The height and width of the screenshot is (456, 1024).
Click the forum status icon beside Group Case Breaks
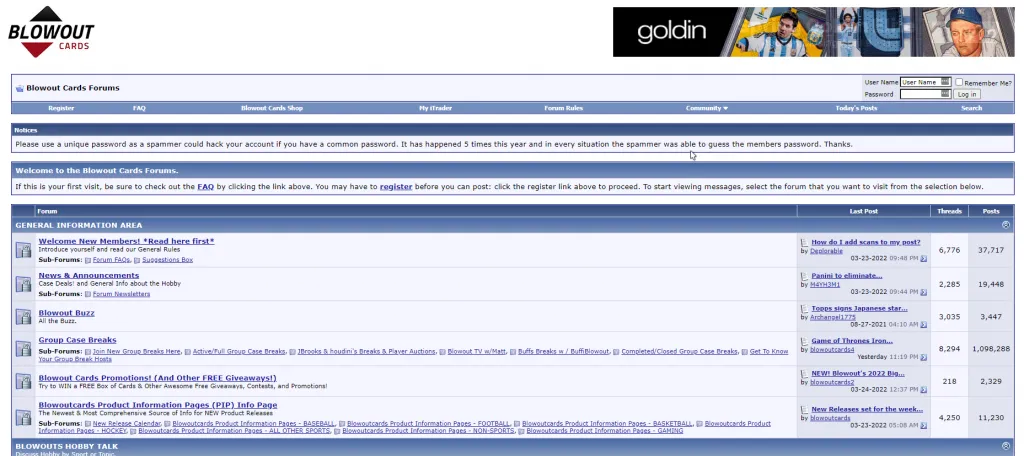tap(24, 350)
